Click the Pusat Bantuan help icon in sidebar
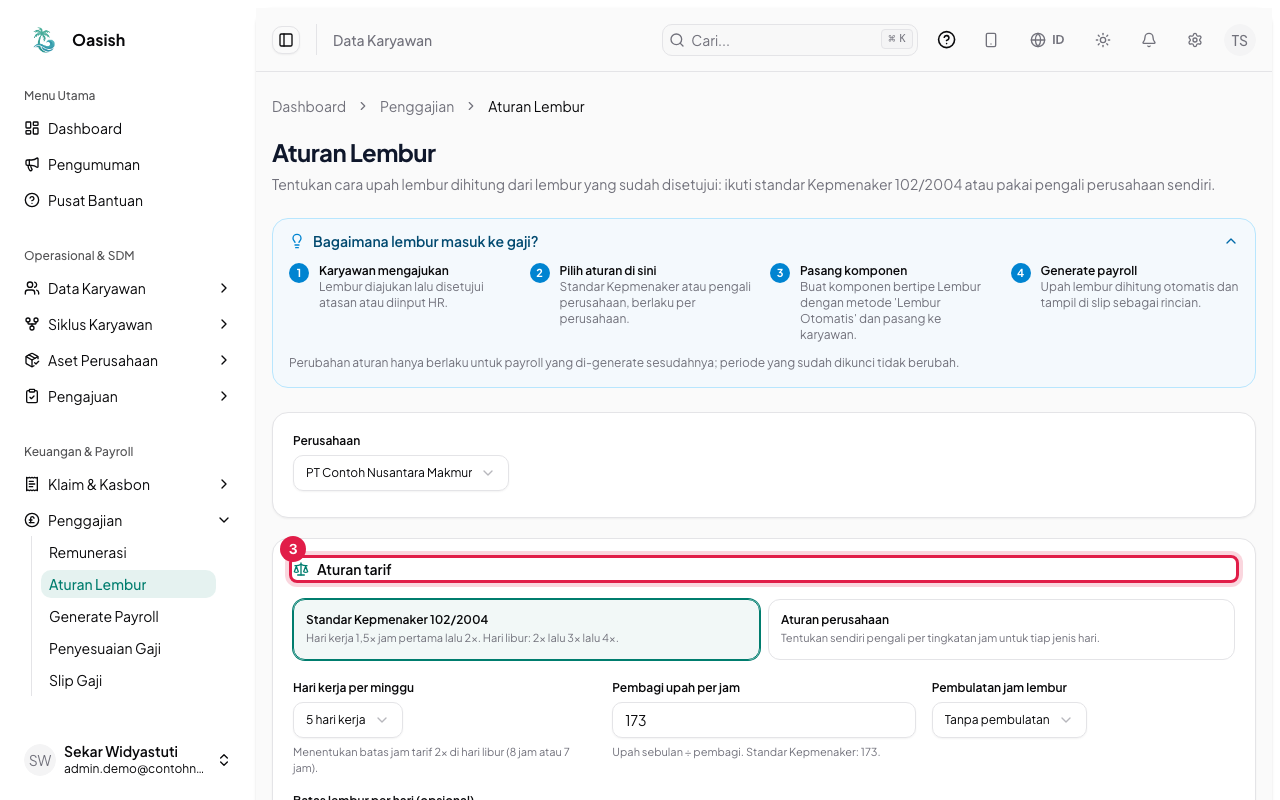Image resolution: width=1280 pixels, height=800 pixels. (x=32, y=200)
